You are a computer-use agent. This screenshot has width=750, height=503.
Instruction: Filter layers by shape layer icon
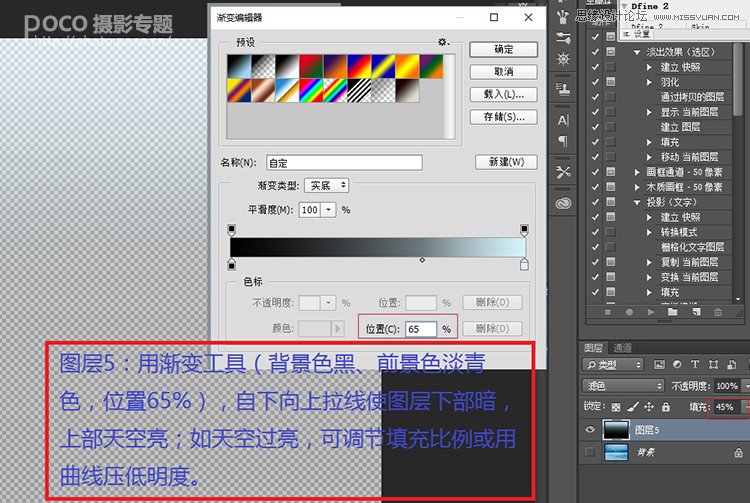coord(713,364)
